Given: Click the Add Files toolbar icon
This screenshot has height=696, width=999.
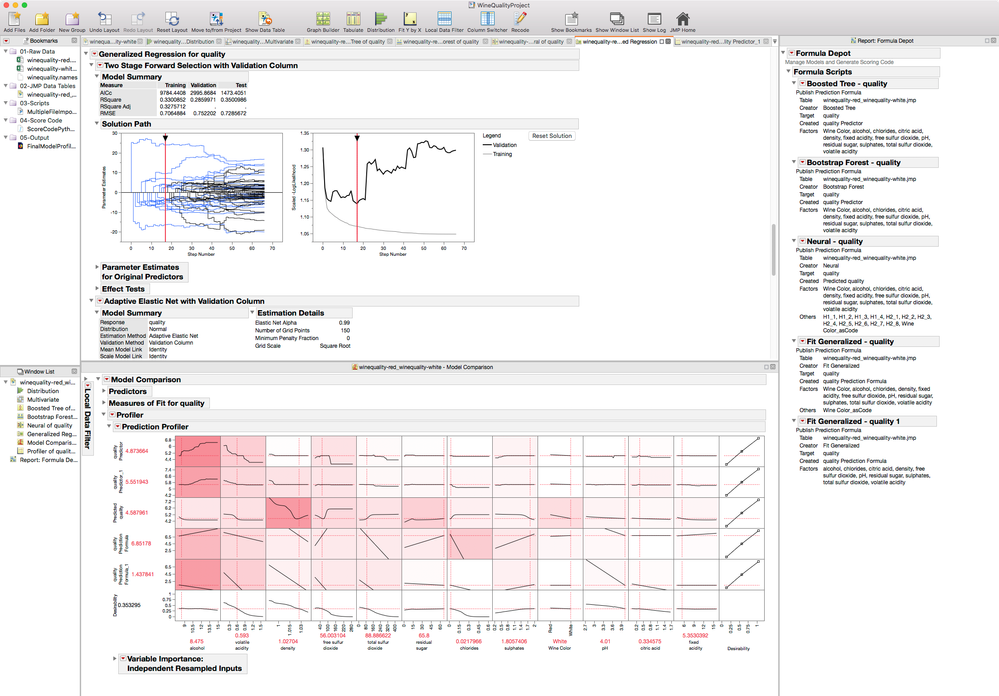Looking at the screenshot, I should tap(14, 19).
